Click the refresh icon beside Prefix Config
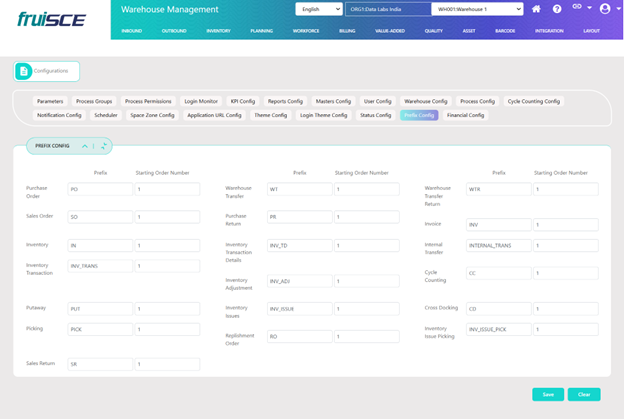The width and height of the screenshot is (624, 419). [104, 146]
